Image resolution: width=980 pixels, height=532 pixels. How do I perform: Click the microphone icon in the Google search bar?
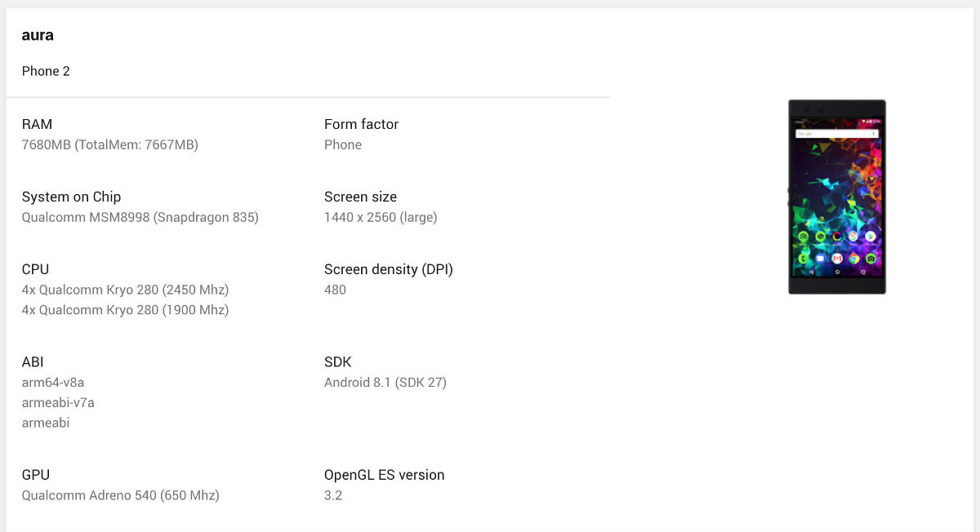click(x=876, y=132)
